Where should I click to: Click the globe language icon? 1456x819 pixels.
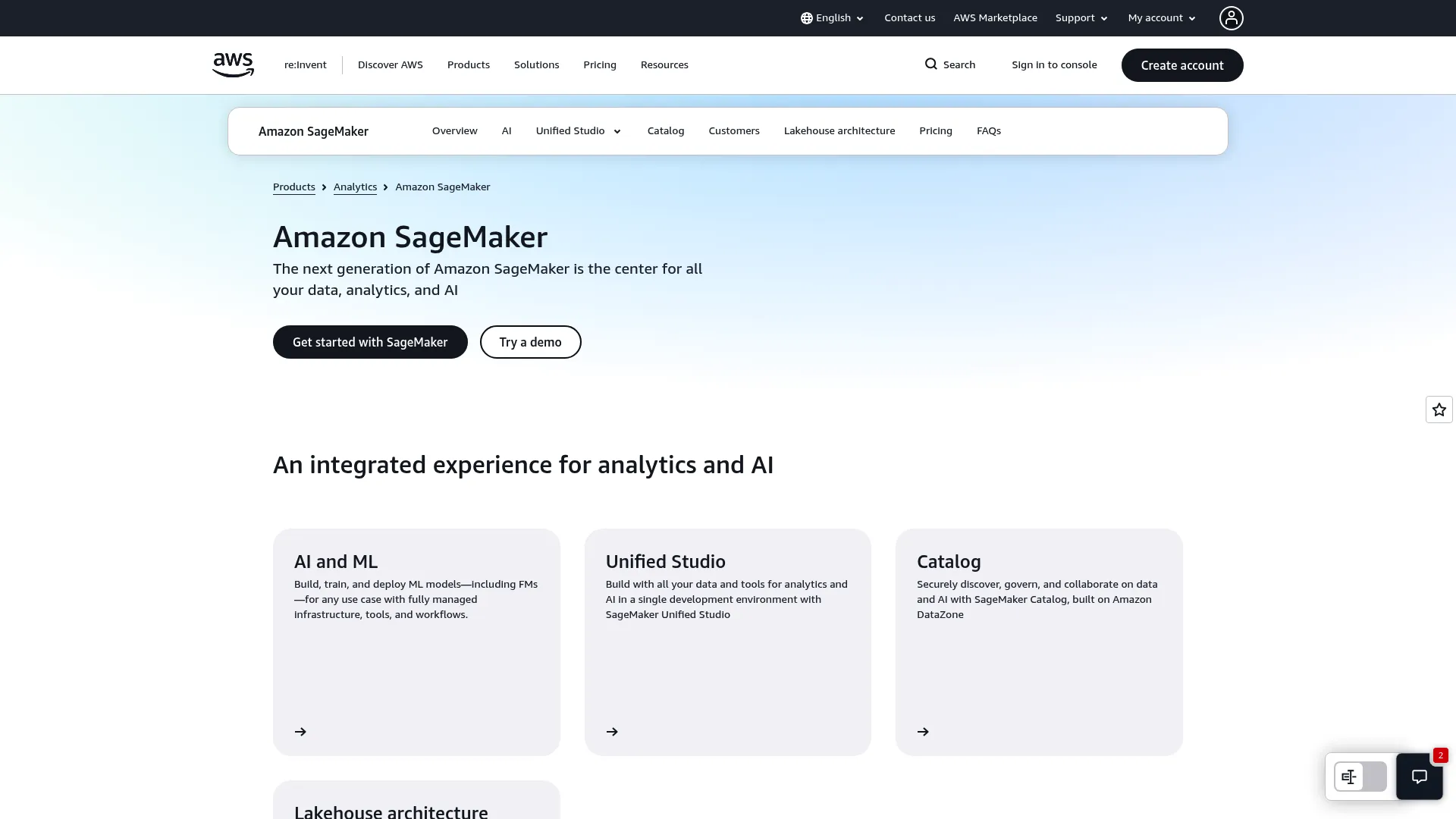point(806,18)
